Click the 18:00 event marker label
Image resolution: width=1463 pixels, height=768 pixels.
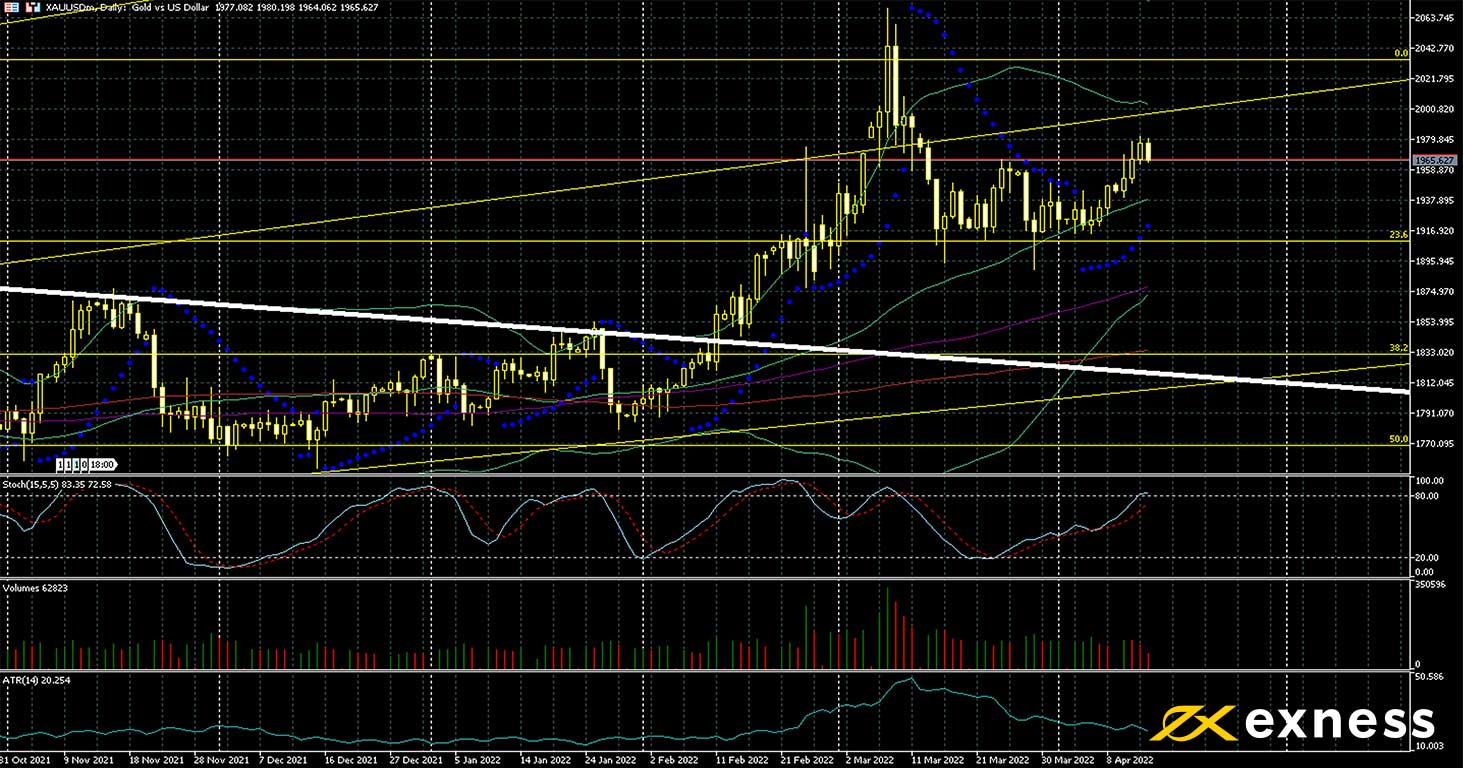coord(103,465)
